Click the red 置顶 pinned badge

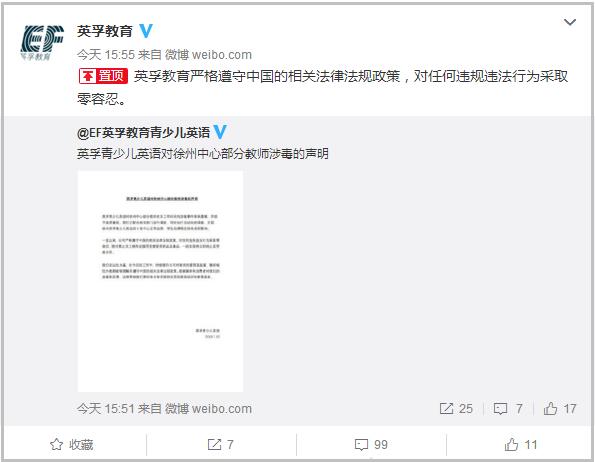point(103,76)
